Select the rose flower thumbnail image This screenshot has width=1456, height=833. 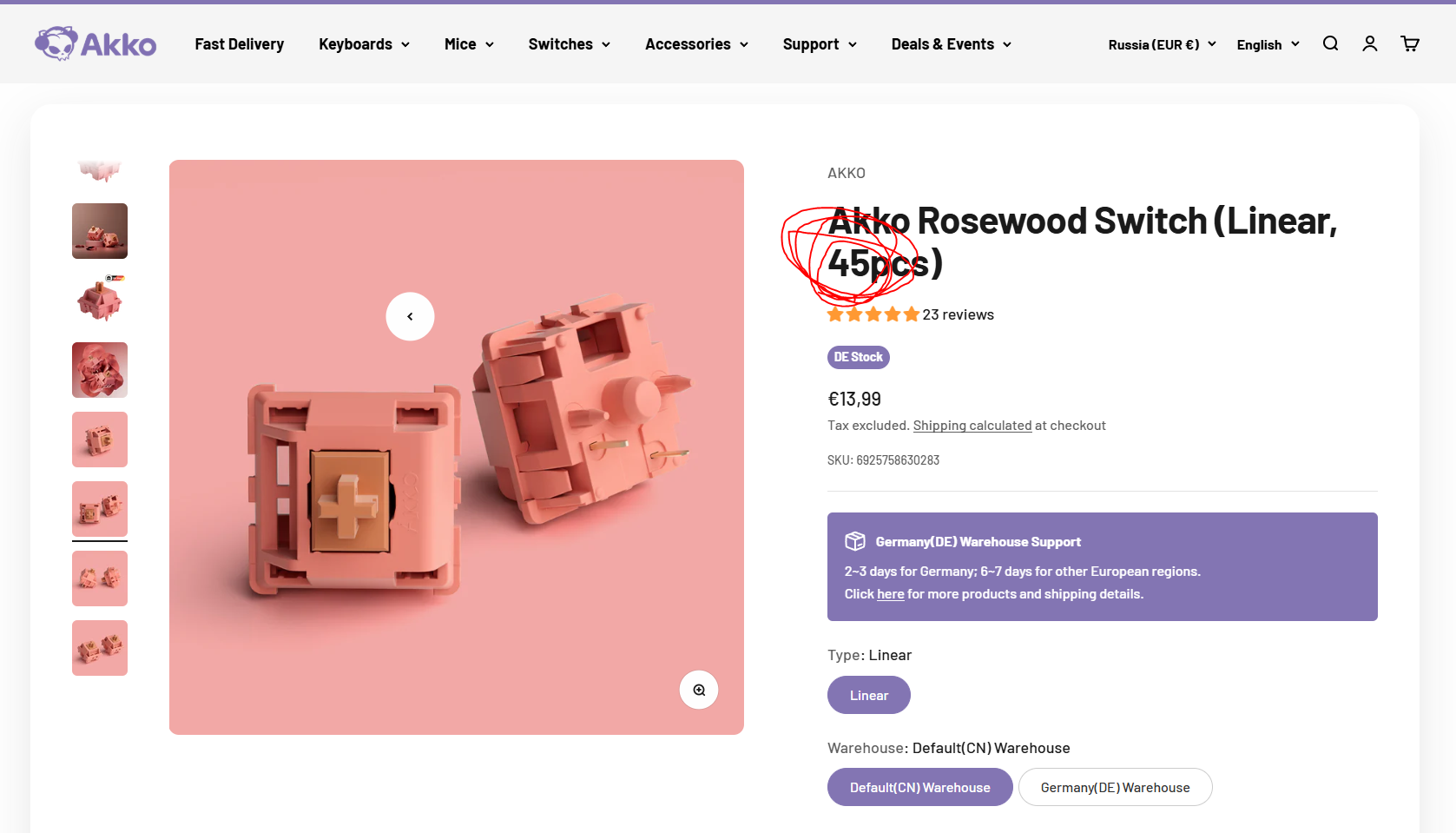(100, 370)
